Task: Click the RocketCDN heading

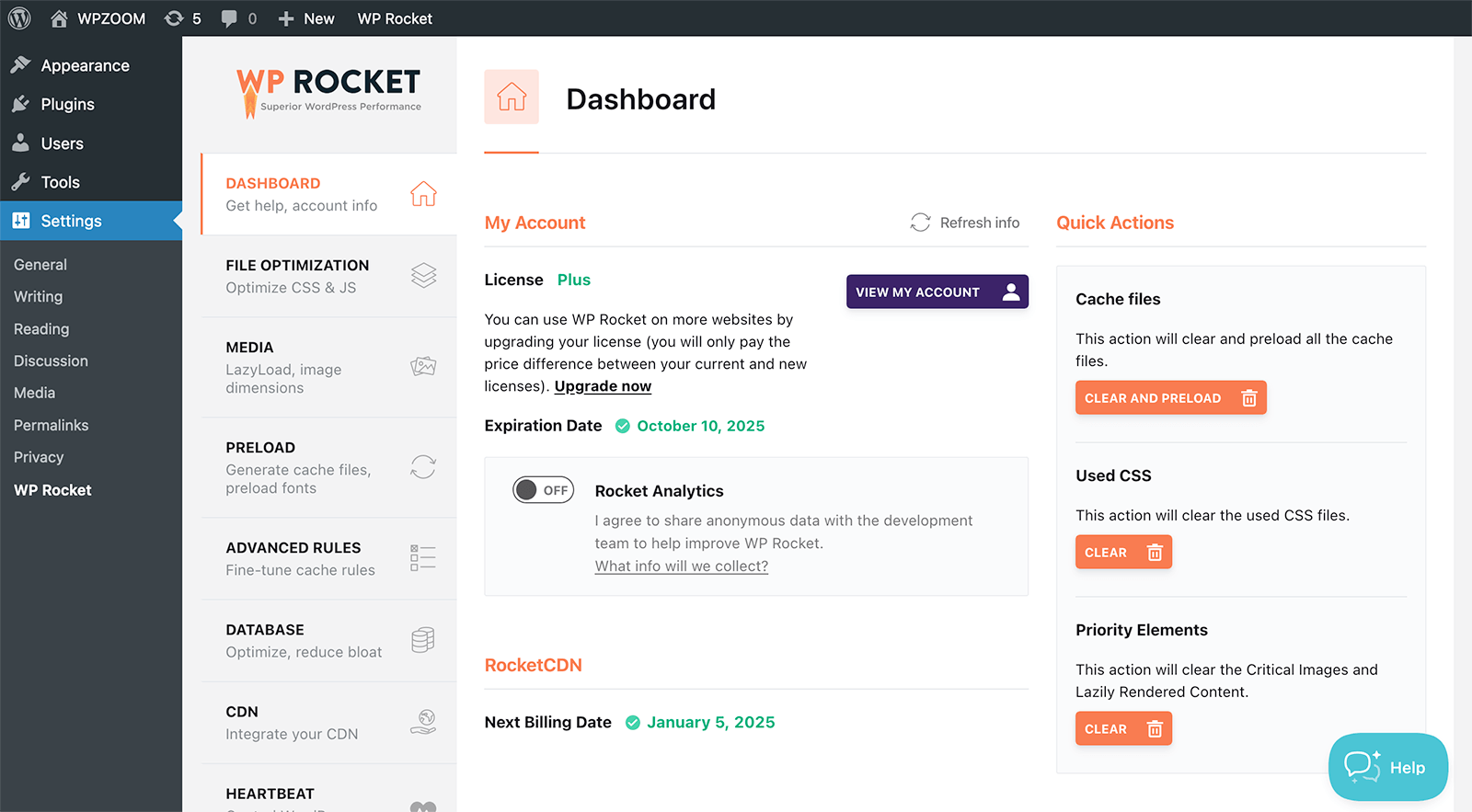Action: [534, 665]
